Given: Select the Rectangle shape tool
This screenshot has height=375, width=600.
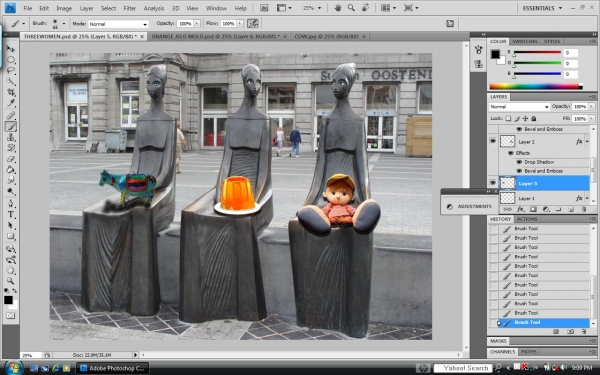Looking at the screenshot, I should (11, 236).
